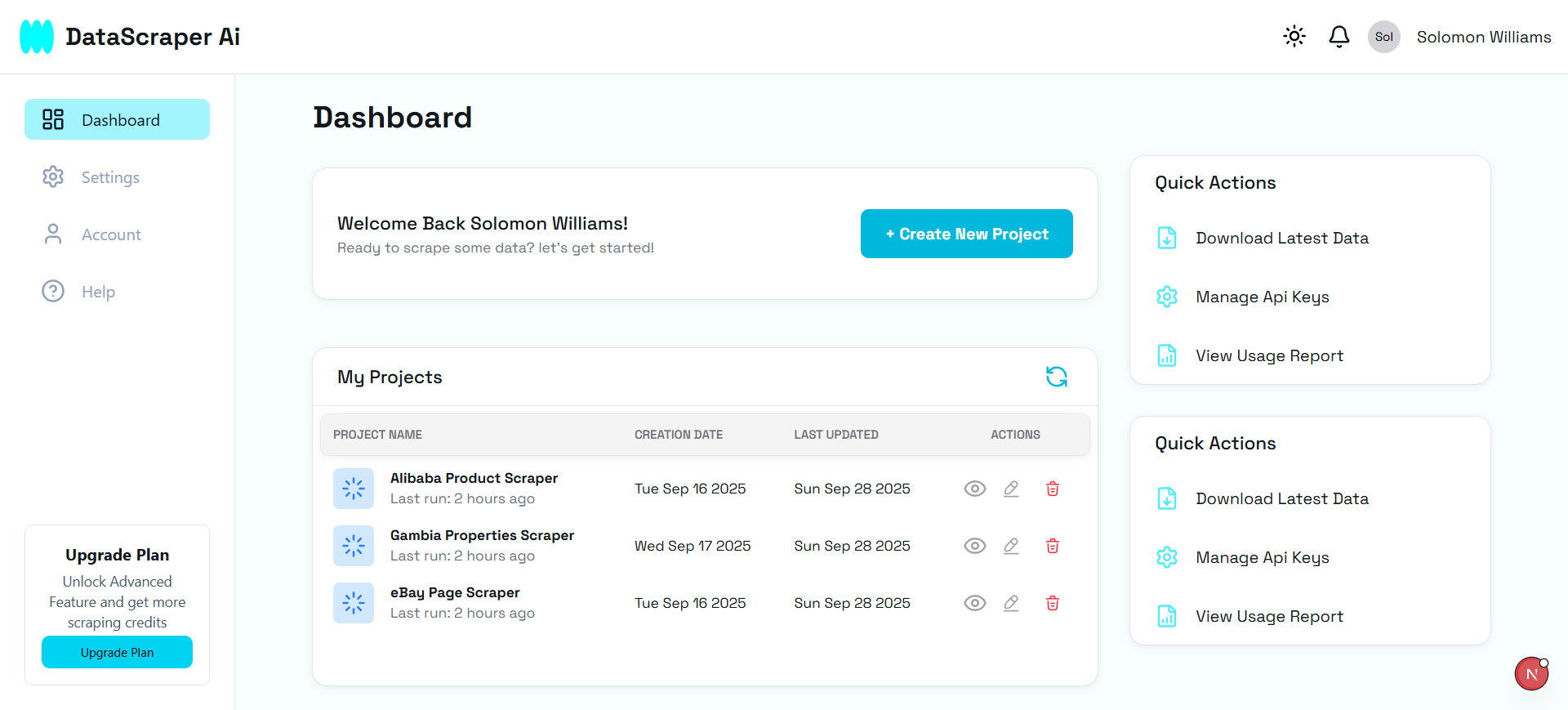Open the Settings sidebar item
Viewport: 1568px width, 710px height.
(110, 177)
